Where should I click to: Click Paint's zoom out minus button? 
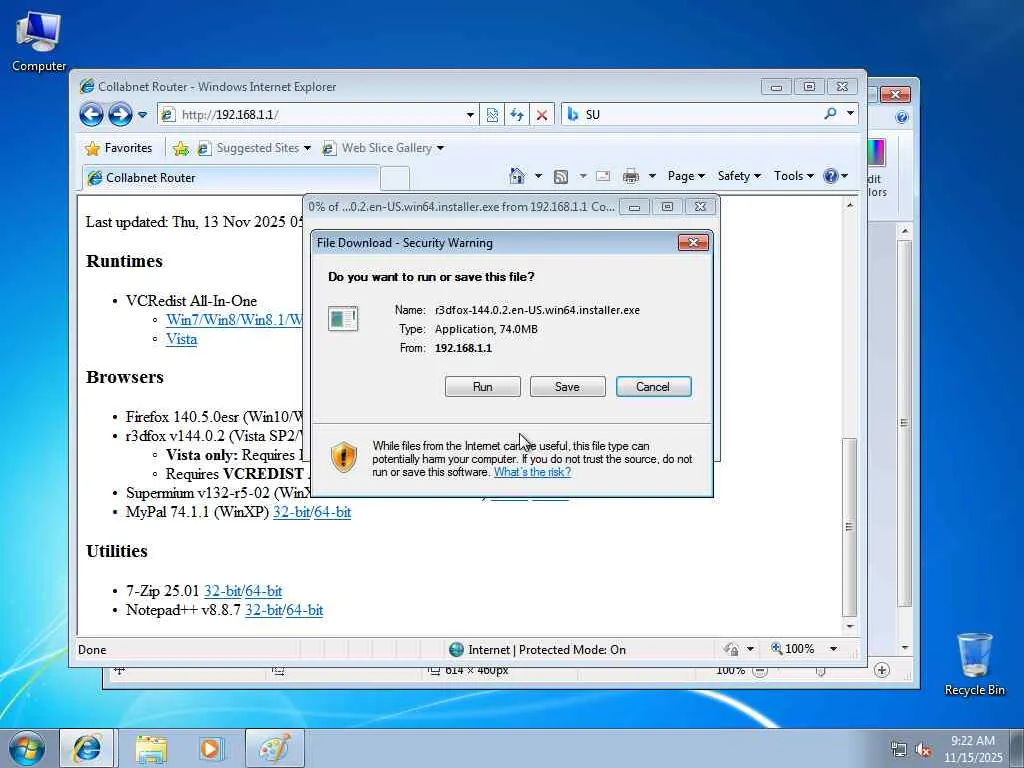(x=760, y=671)
